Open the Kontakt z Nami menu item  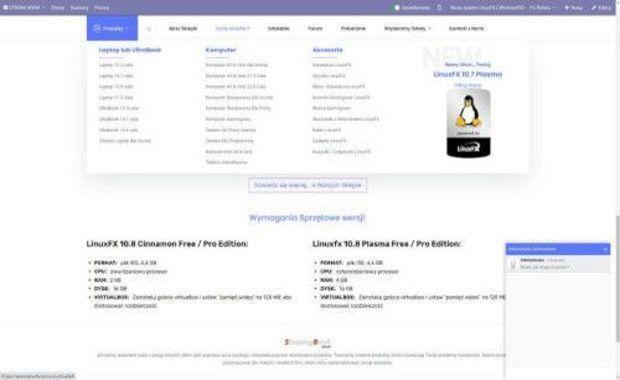pyautogui.click(x=466, y=28)
